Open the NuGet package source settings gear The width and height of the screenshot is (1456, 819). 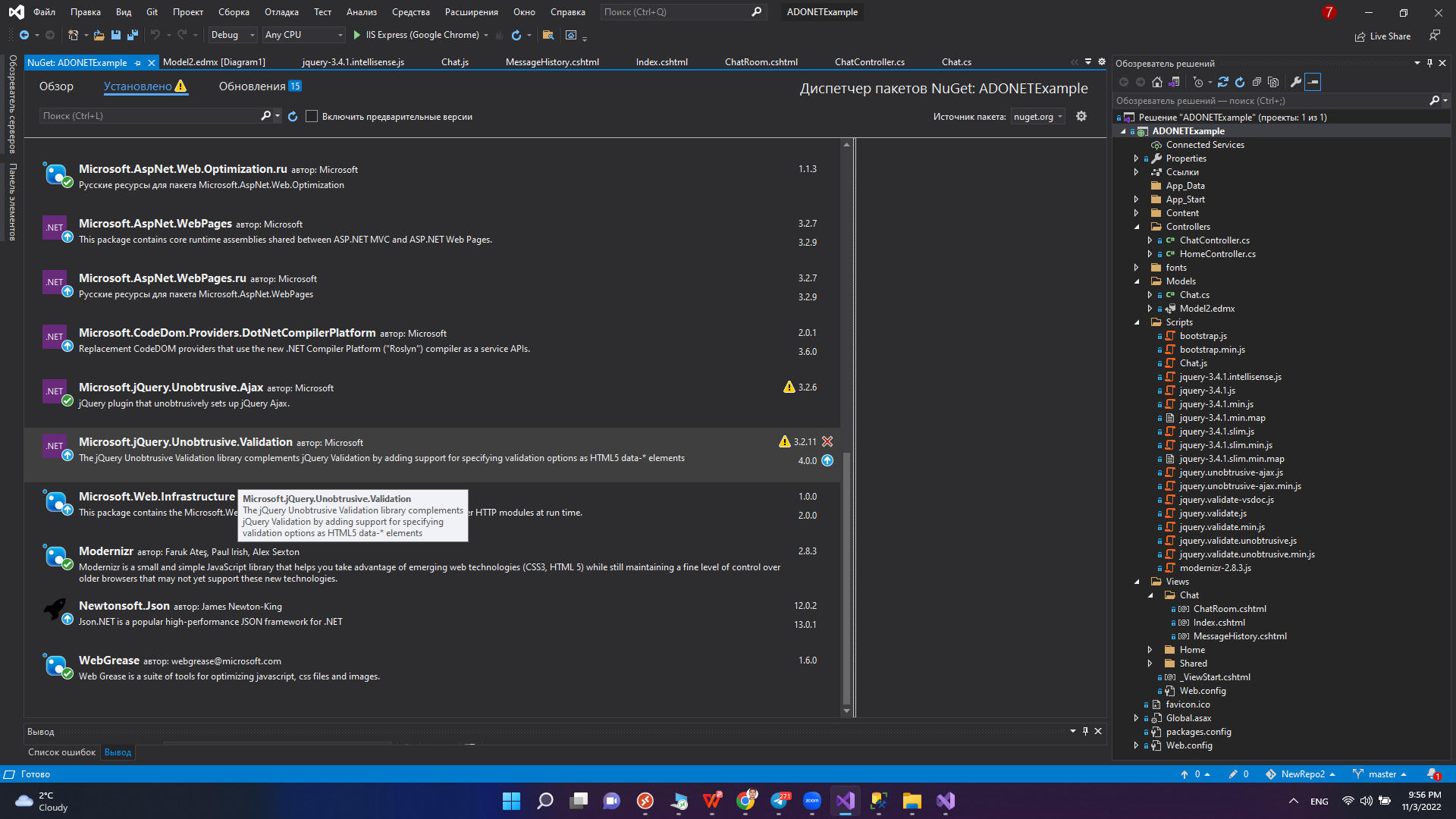(x=1081, y=116)
